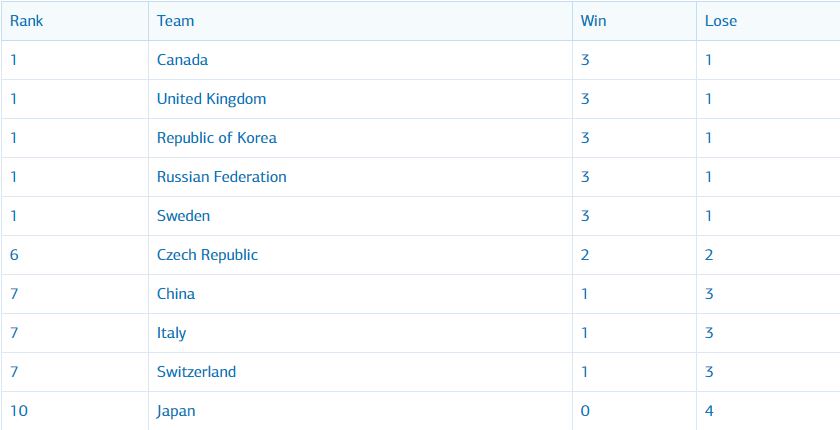Click Japan's win count of 0
840x430 pixels.
[585, 411]
